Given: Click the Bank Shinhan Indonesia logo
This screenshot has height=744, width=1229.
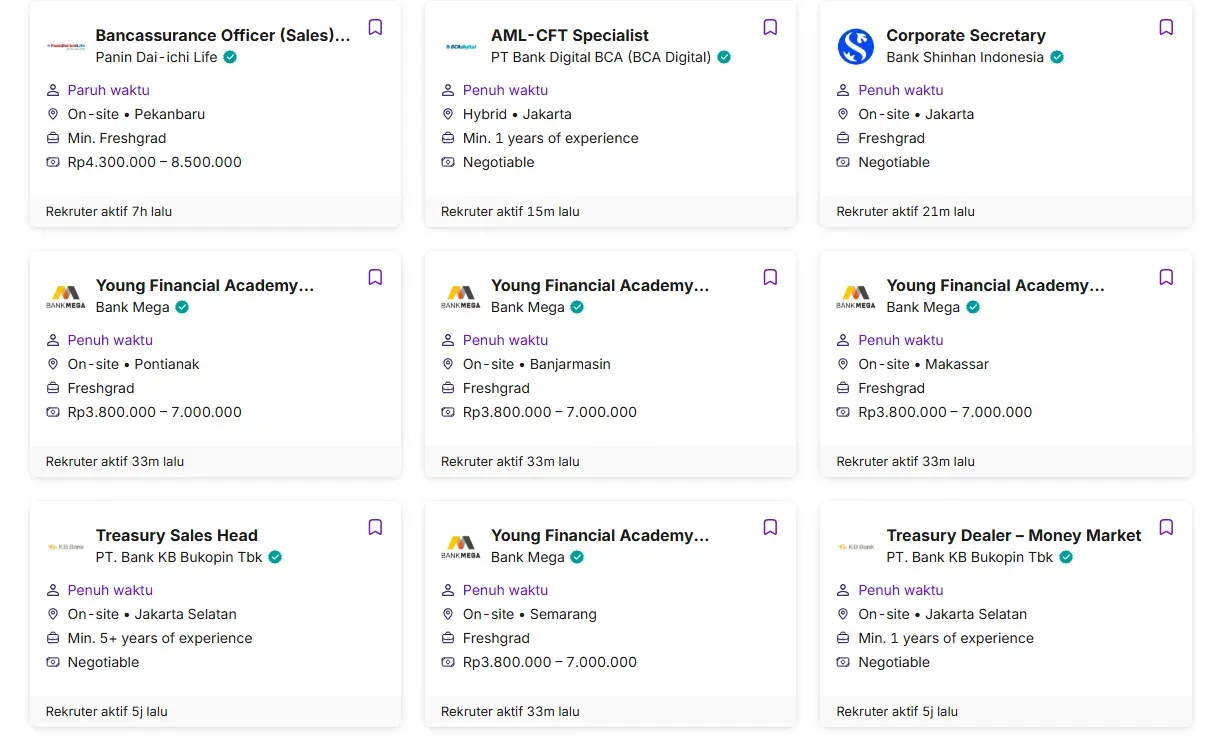Looking at the screenshot, I should pyautogui.click(x=856, y=46).
